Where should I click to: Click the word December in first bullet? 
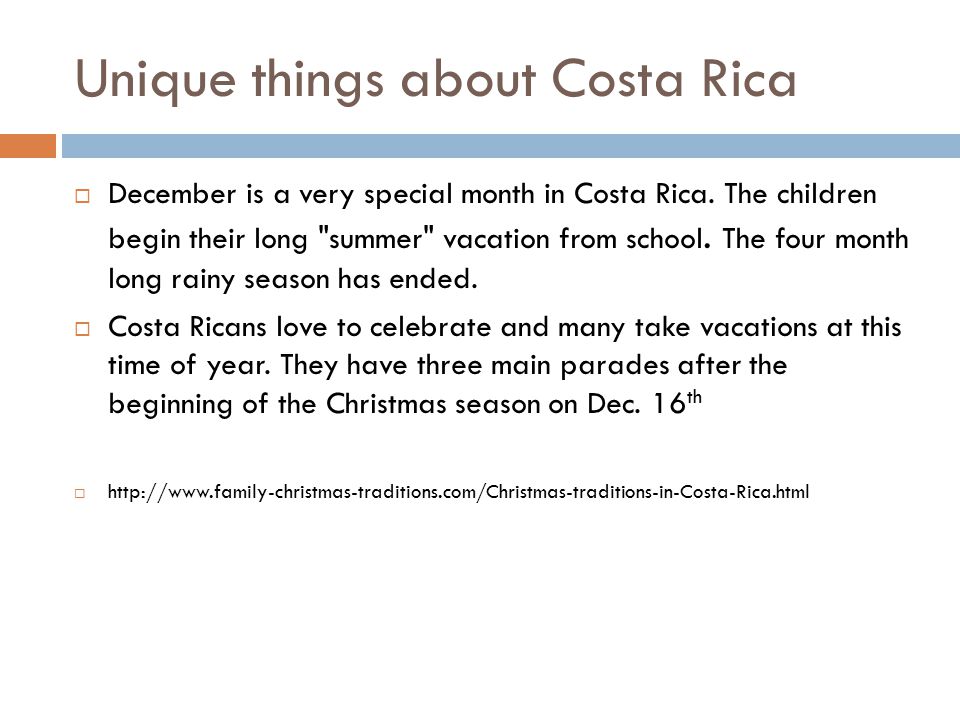(172, 194)
